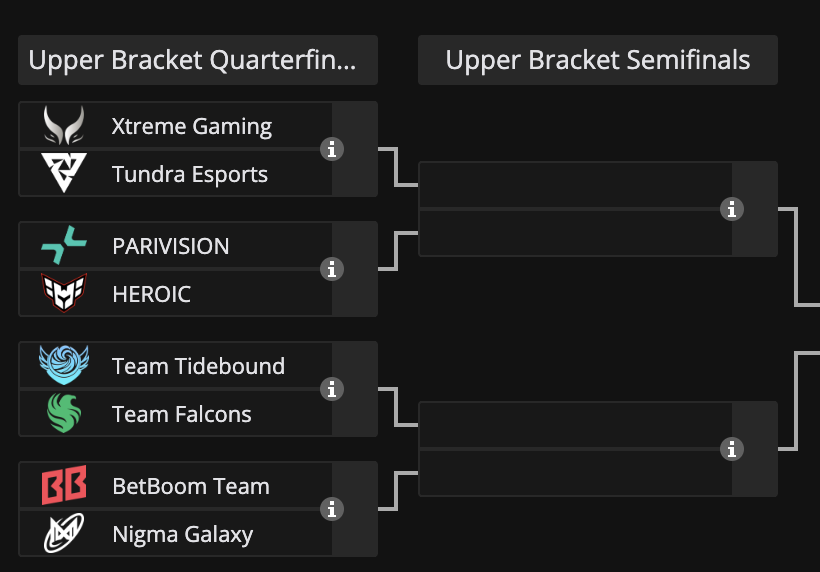The height and width of the screenshot is (572, 820).
Task: Open info for PARIVISION vs HEROIC match
Action: 332,269
